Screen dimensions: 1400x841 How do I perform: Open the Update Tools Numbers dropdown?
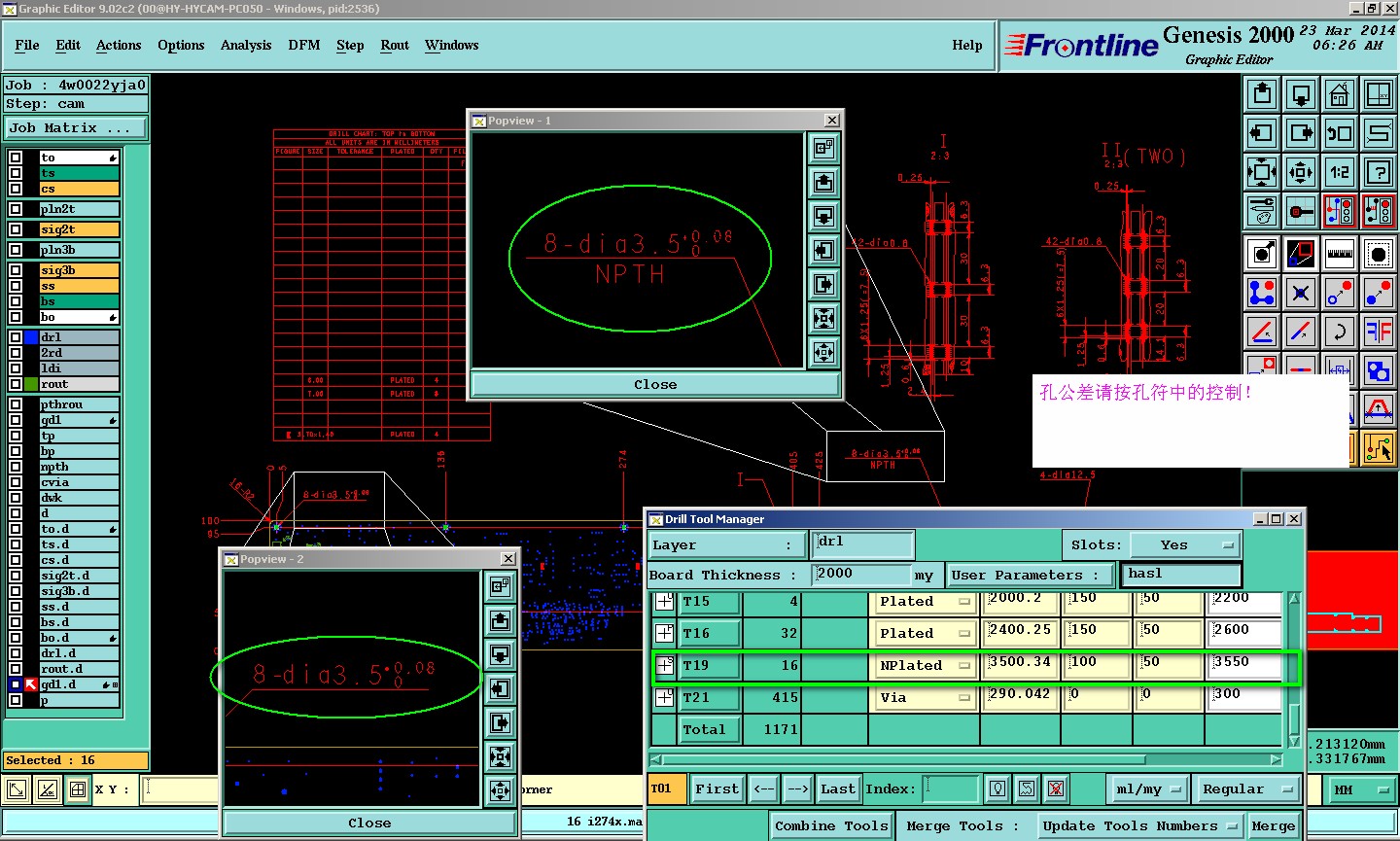pos(1139,825)
